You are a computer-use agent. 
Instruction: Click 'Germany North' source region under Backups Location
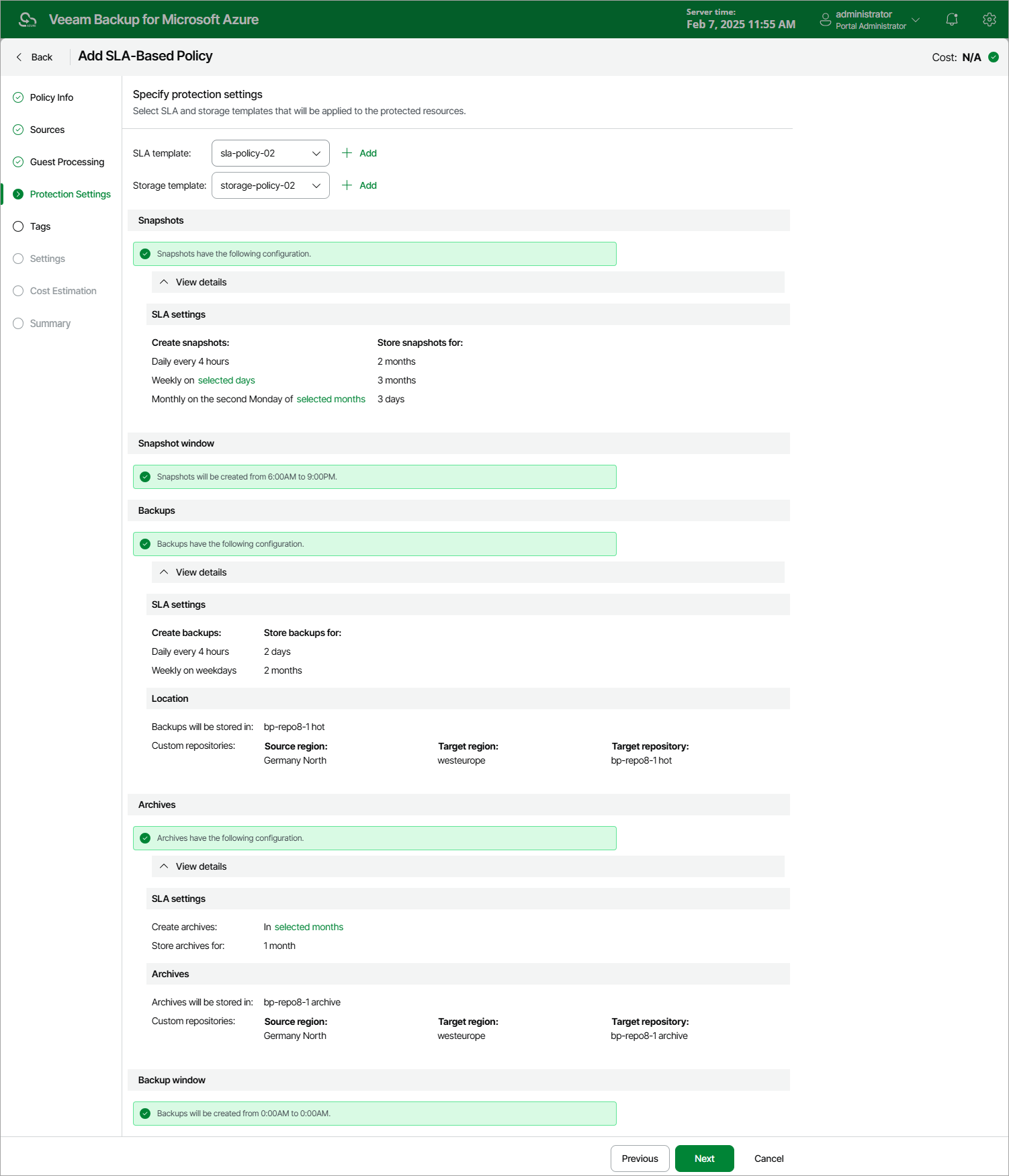click(x=295, y=760)
